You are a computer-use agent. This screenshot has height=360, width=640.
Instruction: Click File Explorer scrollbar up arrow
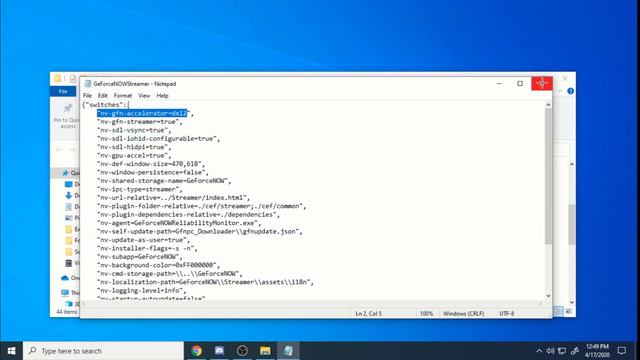(571, 164)
